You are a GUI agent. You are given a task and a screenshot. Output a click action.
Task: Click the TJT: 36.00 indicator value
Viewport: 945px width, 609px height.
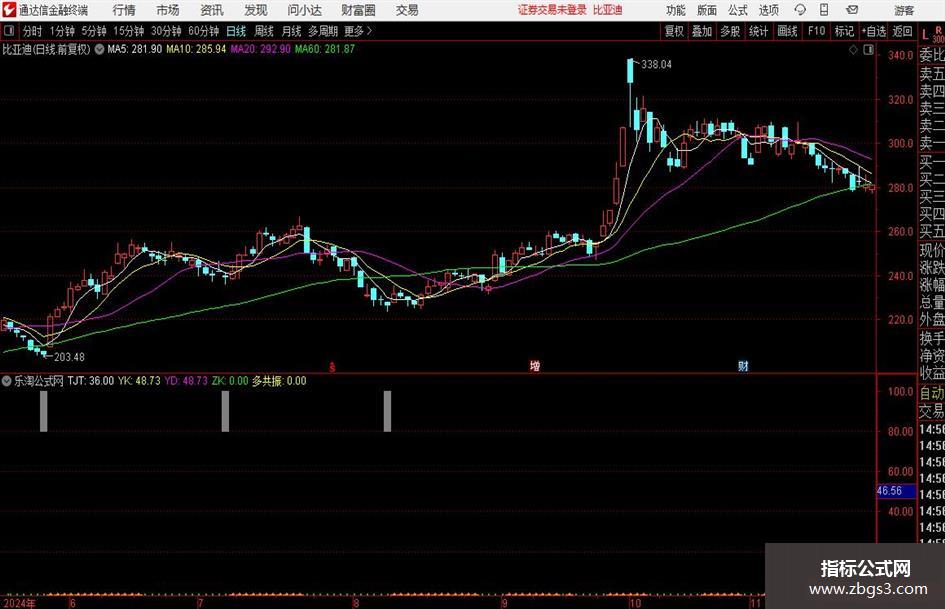(x=90, y=381)
